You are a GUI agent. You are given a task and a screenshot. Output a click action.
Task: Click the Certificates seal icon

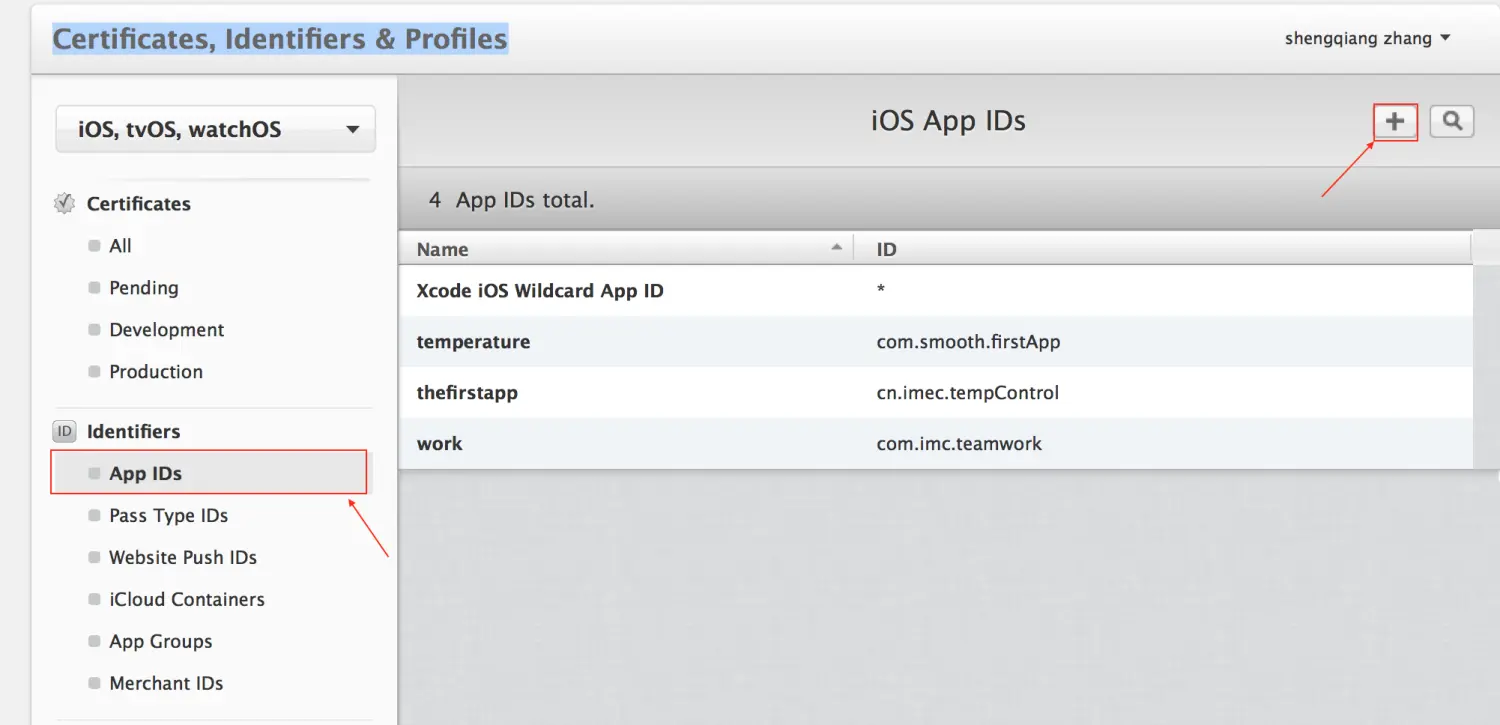click(64, 204)
